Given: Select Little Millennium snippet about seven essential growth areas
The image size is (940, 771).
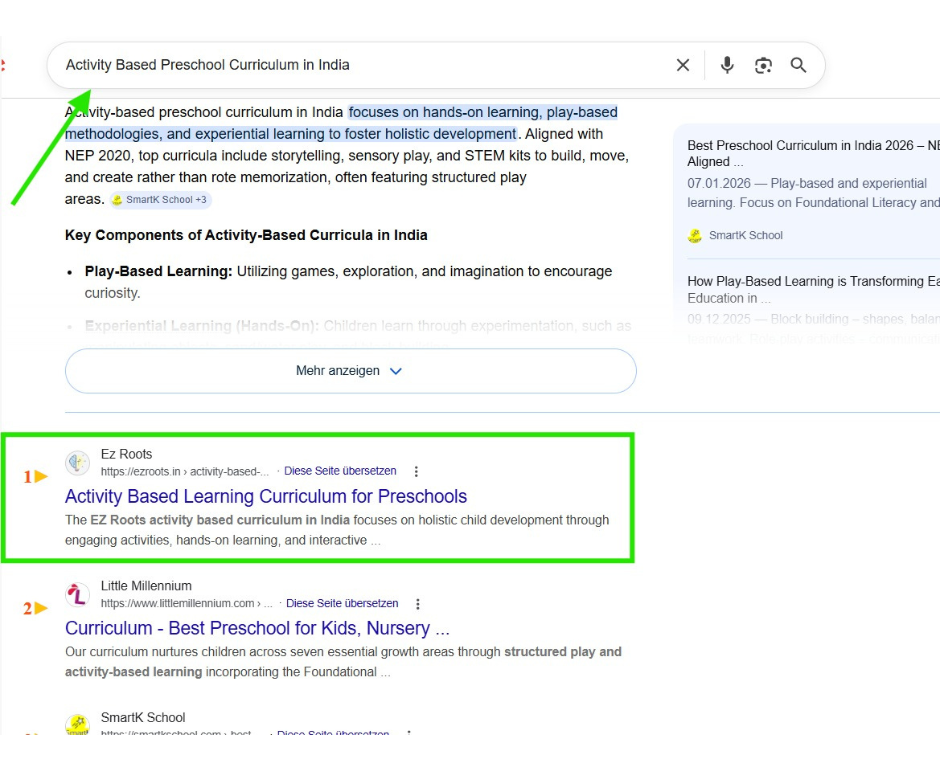Looking at the screenshot, I should [343, 662].
